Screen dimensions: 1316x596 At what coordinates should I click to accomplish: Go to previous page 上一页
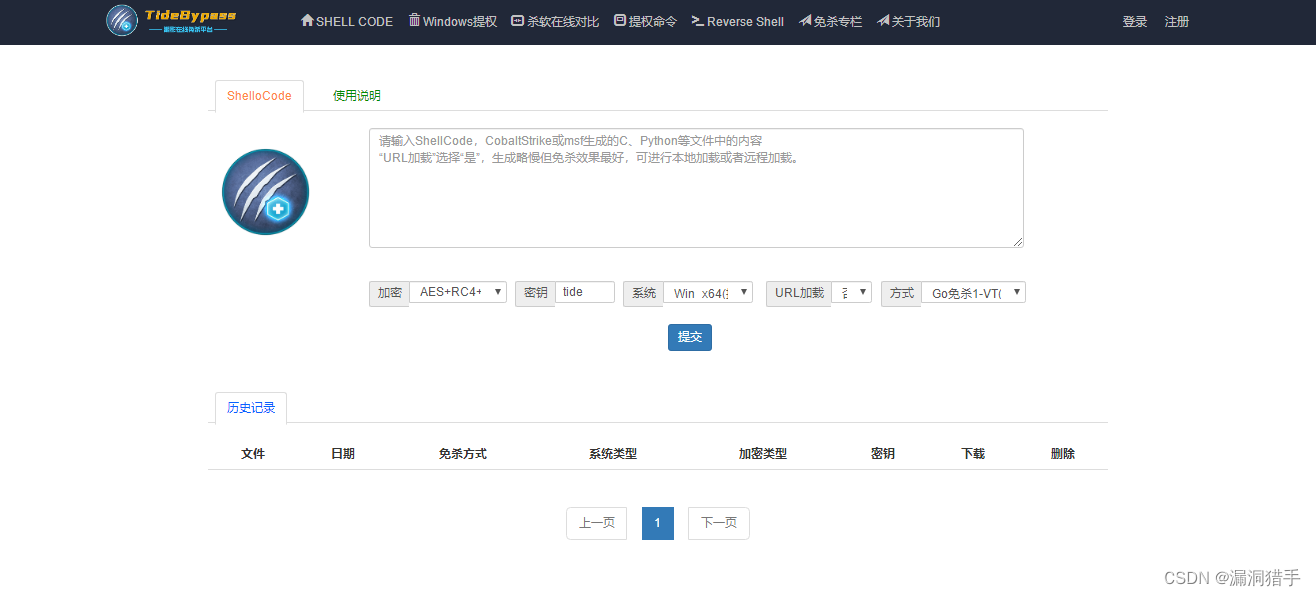coord(596,523)
